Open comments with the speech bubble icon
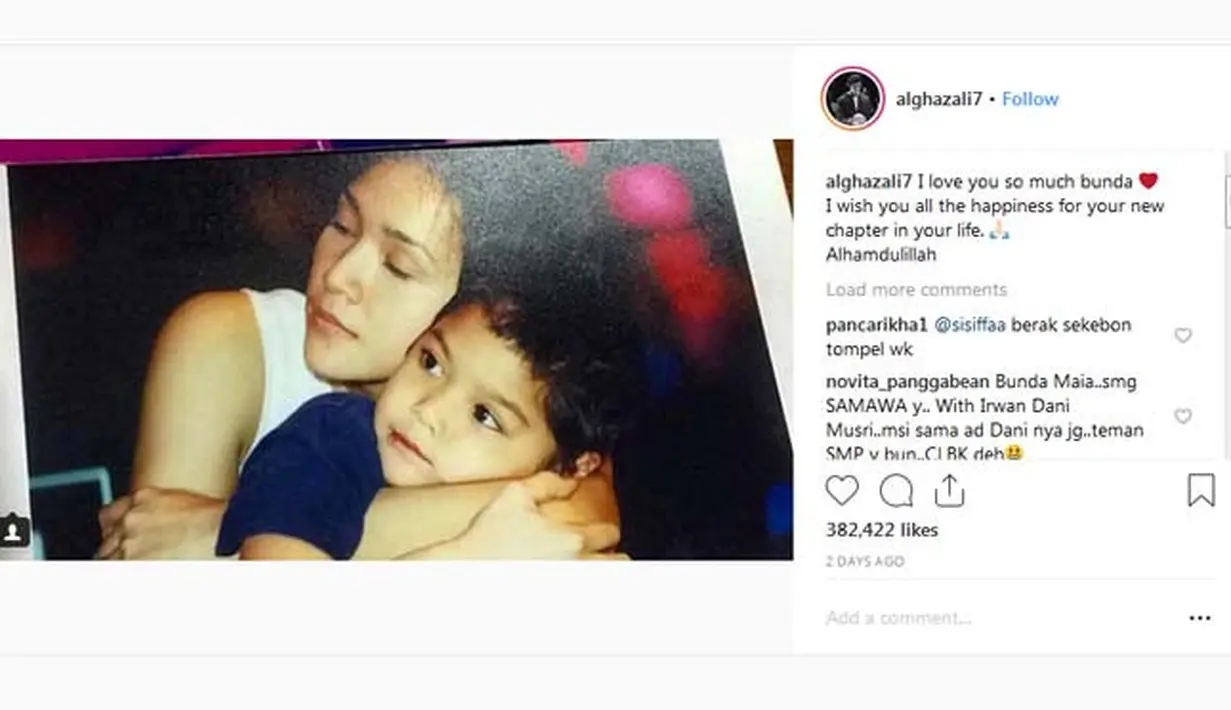 point(895,491)
